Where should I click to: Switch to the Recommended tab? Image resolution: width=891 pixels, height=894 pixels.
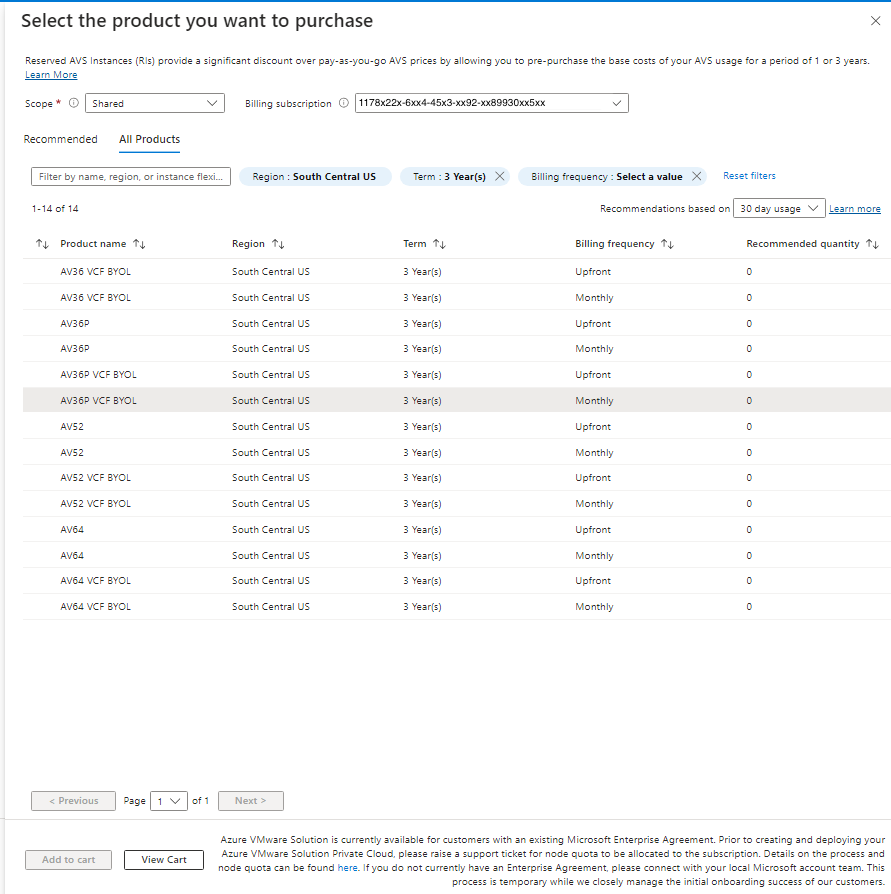tap(60, 139)
